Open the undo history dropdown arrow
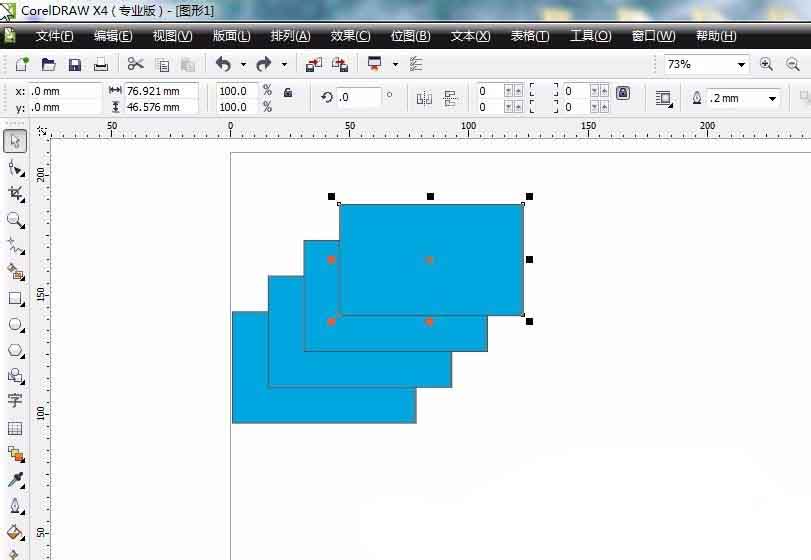 click(x=243, y=65)
